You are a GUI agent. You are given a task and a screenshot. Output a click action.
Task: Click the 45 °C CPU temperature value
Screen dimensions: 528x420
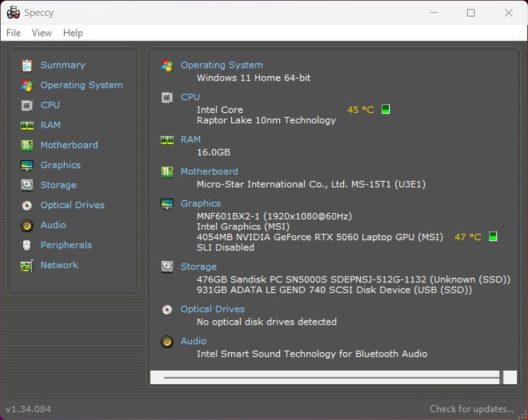pyautogui.click(x=360, y=110)
